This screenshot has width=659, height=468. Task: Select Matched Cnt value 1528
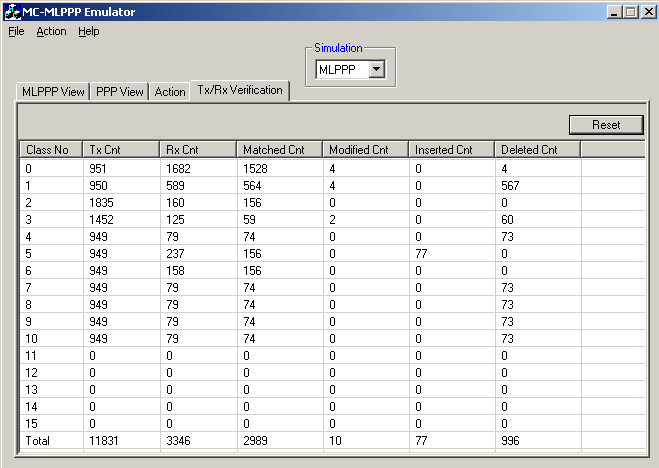point(255,169)
